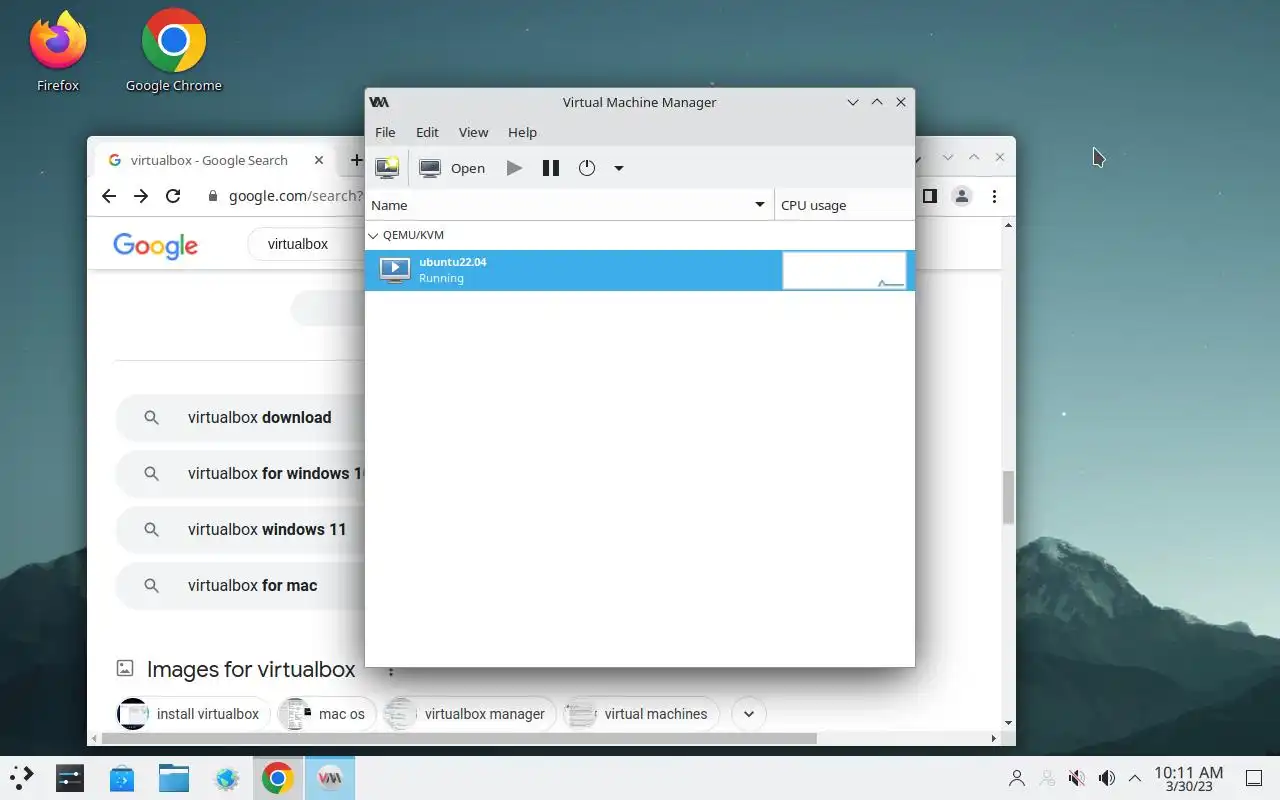Open Discover software store in taskbar
This screenshot has width=1280, height=800.
tap(122, 778)
